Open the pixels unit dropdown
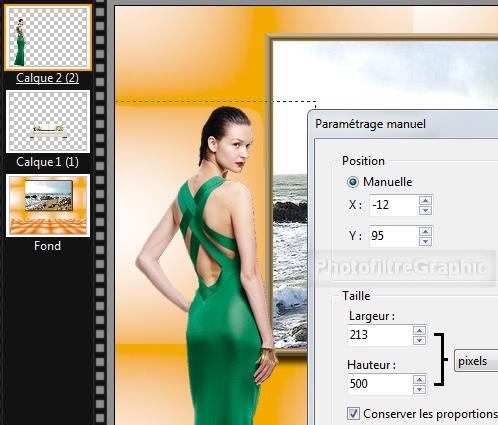The height and width of the screenshot is (425, 498). 476,361
